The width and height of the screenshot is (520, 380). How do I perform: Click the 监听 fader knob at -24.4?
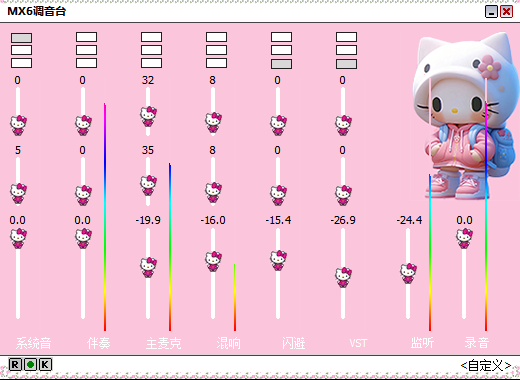(408, 273)
